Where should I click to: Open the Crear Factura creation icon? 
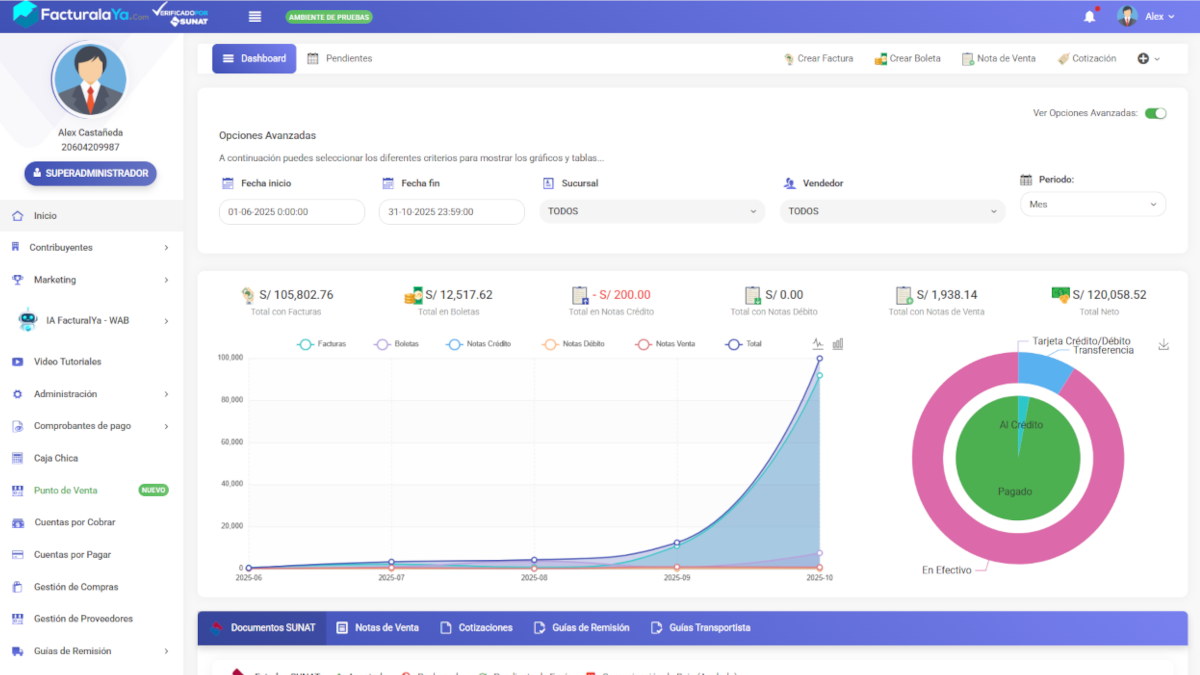coord(790,58)
